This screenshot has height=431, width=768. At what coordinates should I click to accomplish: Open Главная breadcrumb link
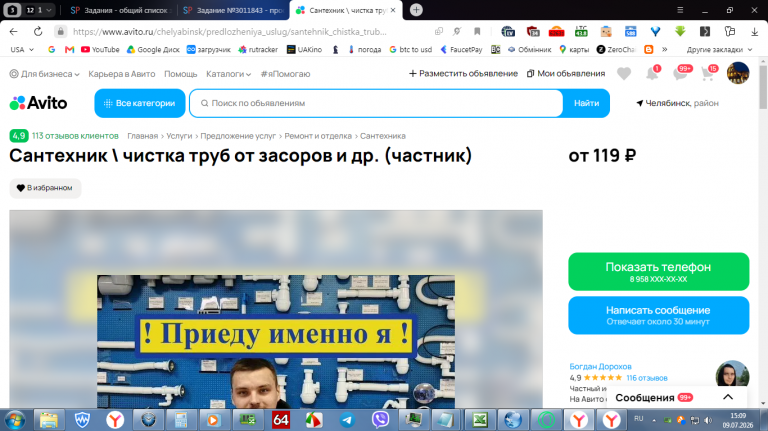click(x=142, y=136)
